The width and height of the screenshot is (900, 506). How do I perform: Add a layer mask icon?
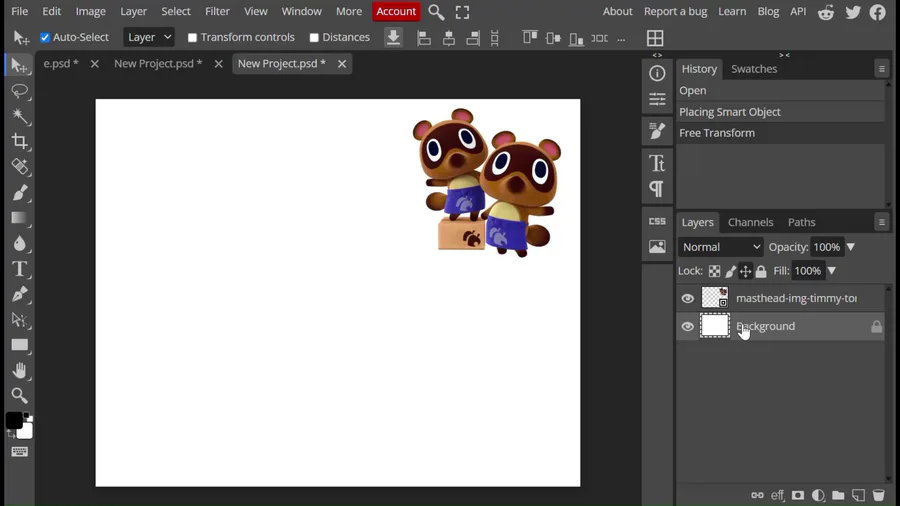798,495
